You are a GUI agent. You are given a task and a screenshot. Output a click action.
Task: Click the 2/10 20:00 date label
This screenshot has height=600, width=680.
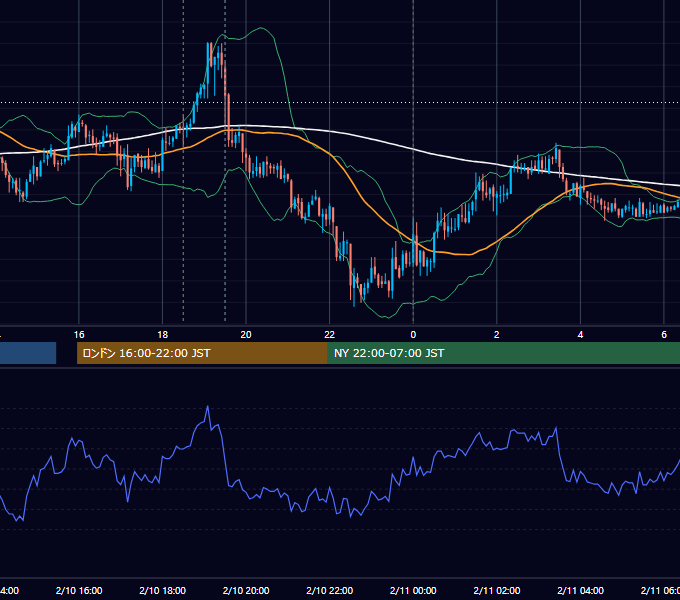pyautogui.click(x=246, y=590)
